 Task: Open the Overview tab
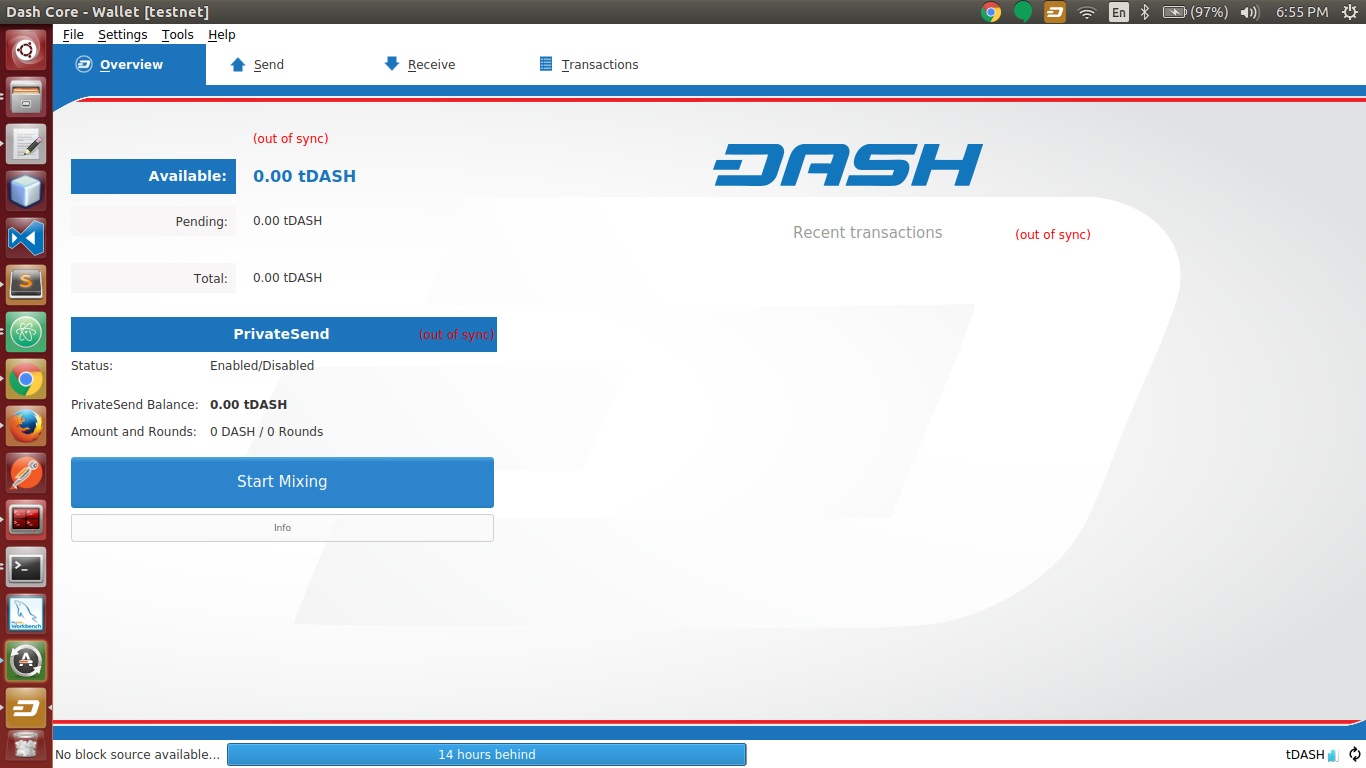point(130,64)
